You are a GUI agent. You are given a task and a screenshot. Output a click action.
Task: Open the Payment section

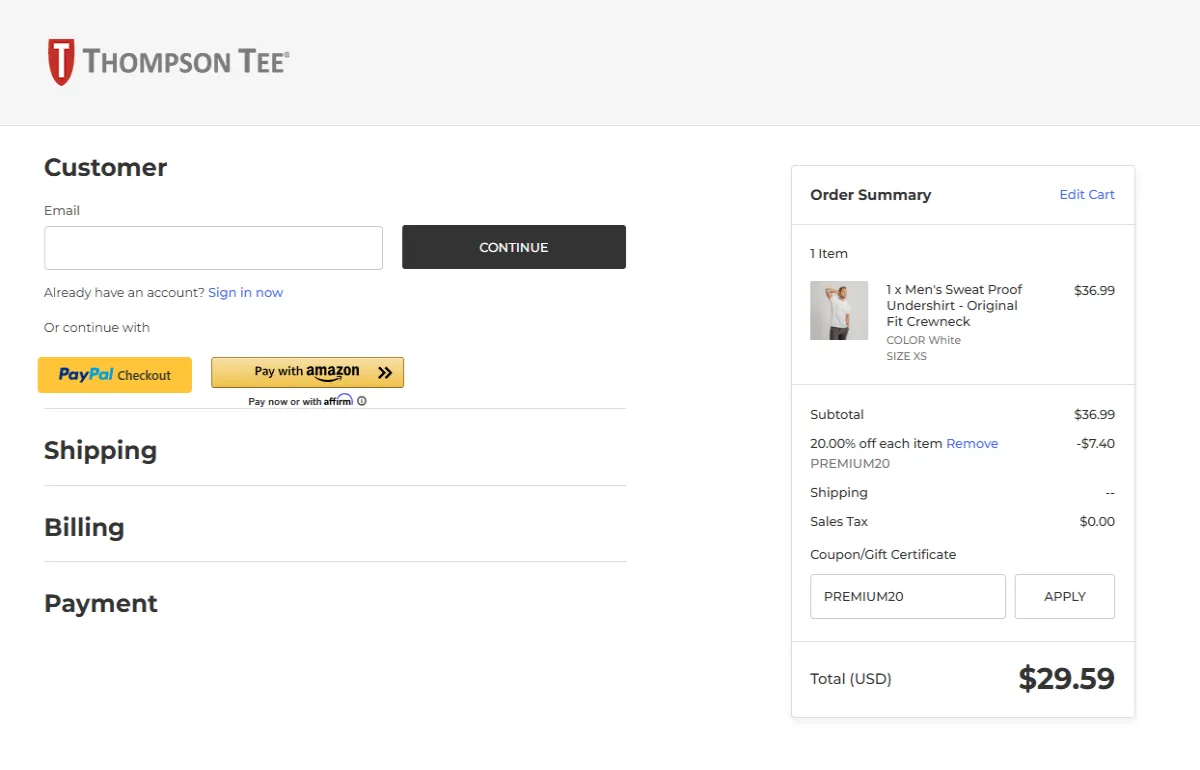[x=100, y=604]
